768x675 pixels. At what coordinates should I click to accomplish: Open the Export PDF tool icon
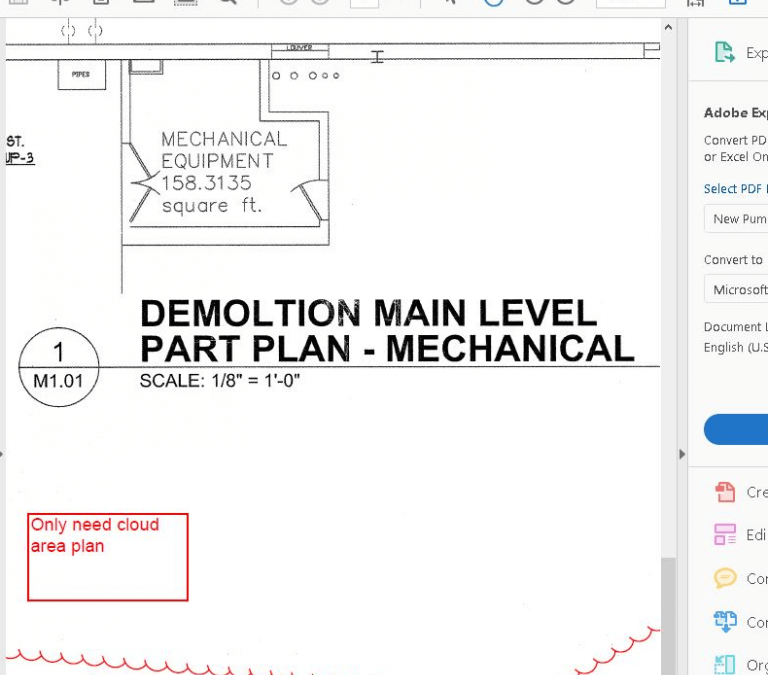(725, 52)
